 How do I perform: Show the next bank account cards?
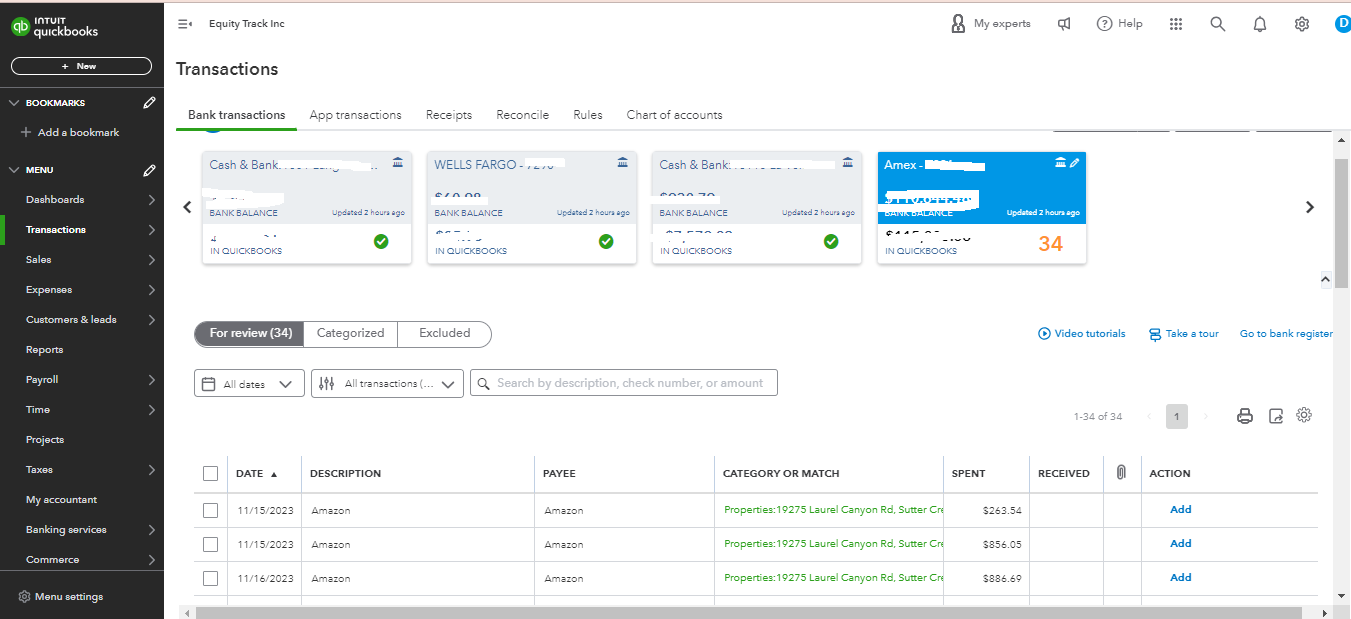pyautogui.click(x=1310, y=207)
